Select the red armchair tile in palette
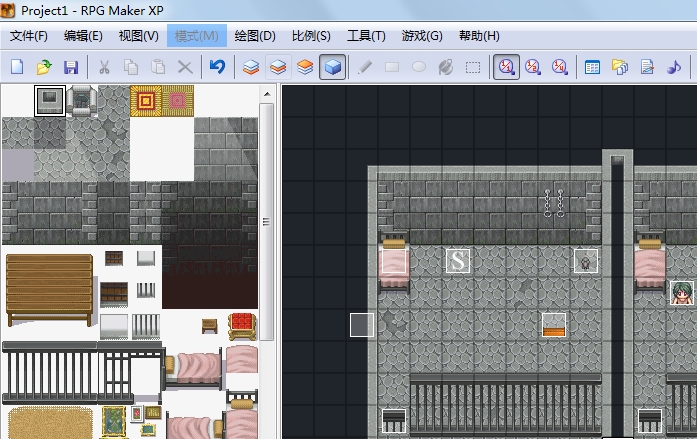This screenshot has height=439, width=697. point(242,326)
